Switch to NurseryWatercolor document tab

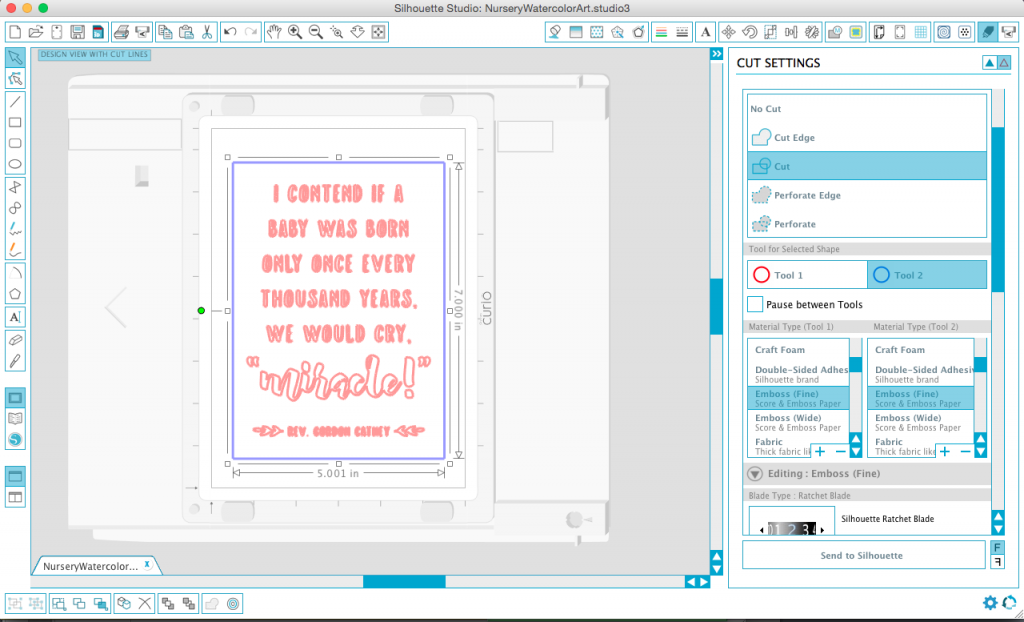(96, 566)
